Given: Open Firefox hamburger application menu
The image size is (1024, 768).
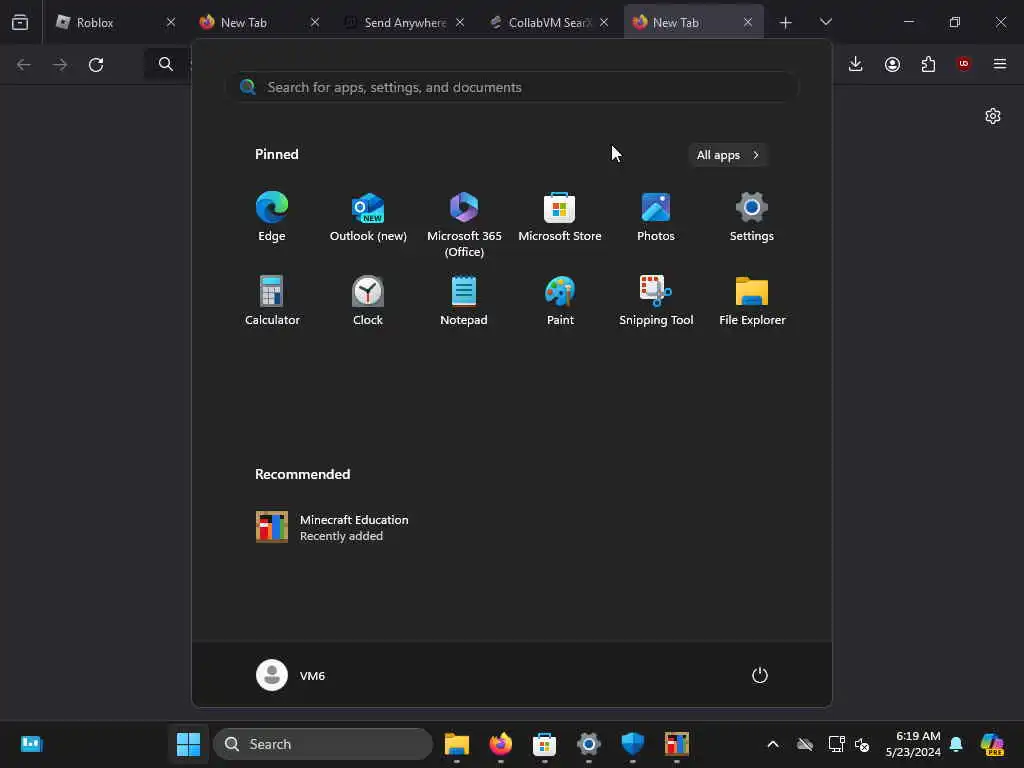Looking at the screenshot, I should (x=1000, y=64).
